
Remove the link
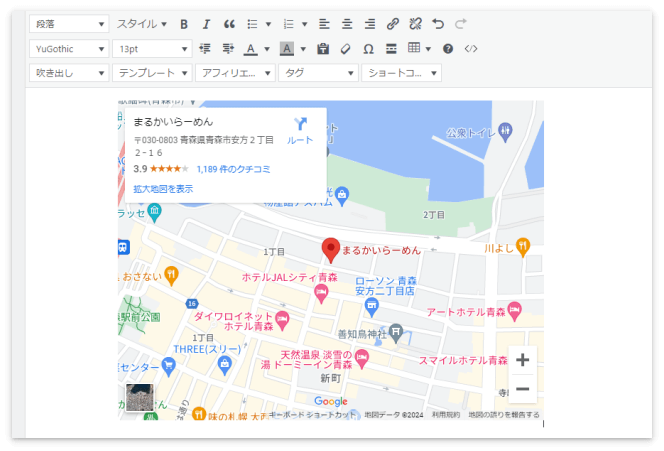pyautogui.click(x=415, y=24)
